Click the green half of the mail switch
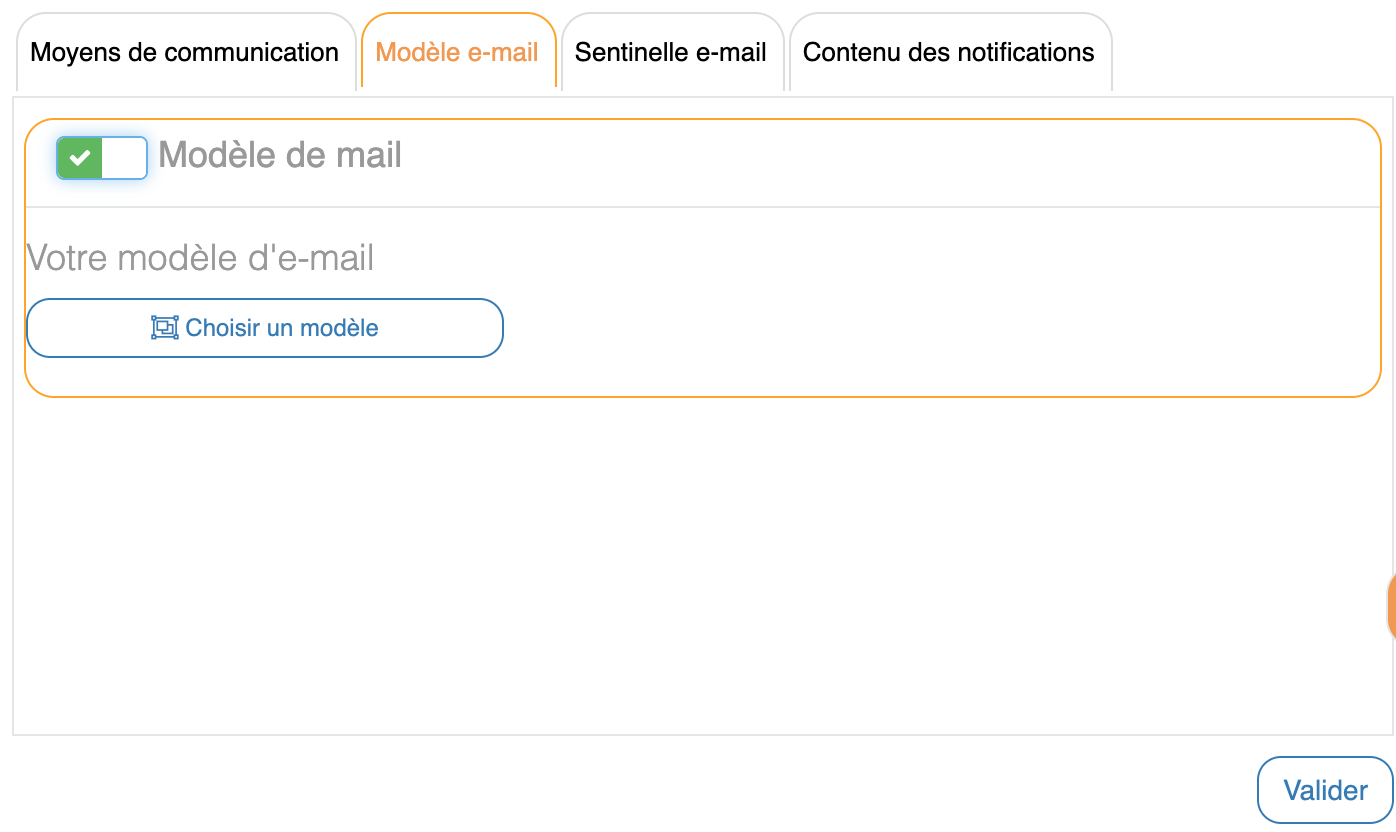Image resolution: width=1396 pixels, height=832 pixels. [80, 158]
